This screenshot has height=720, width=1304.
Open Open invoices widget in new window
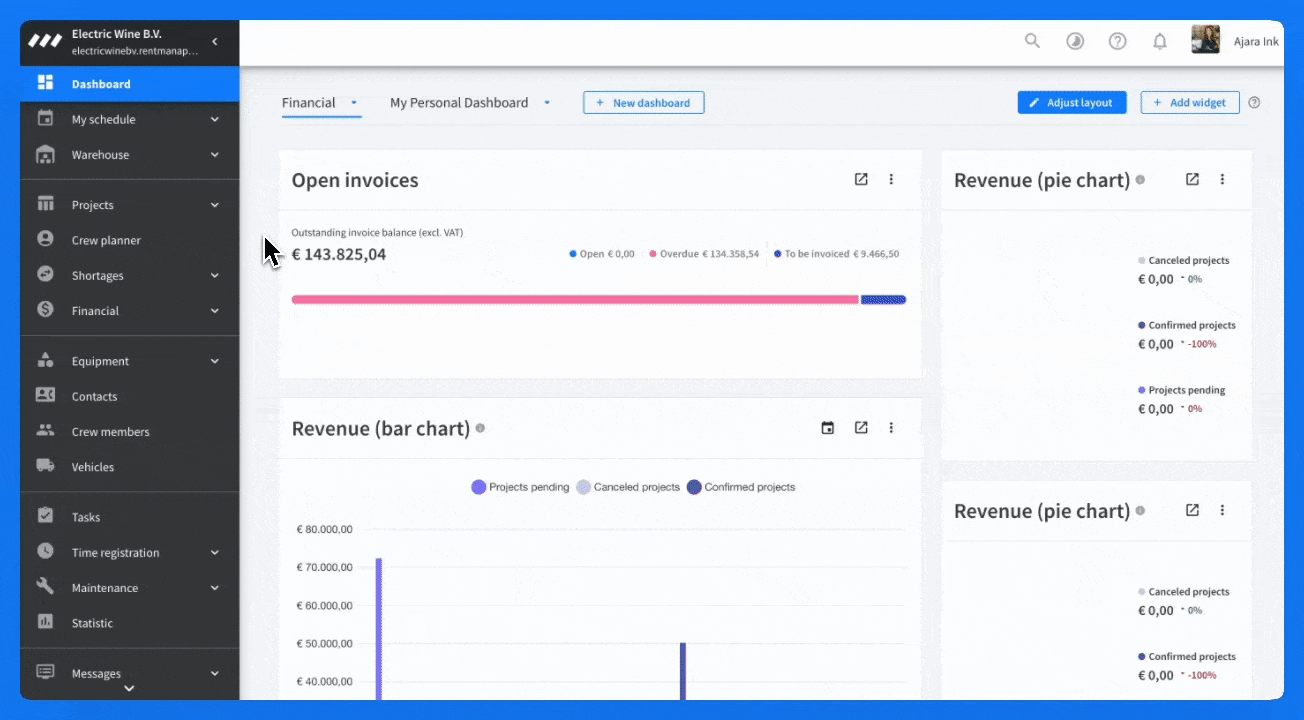click(861, 179)
